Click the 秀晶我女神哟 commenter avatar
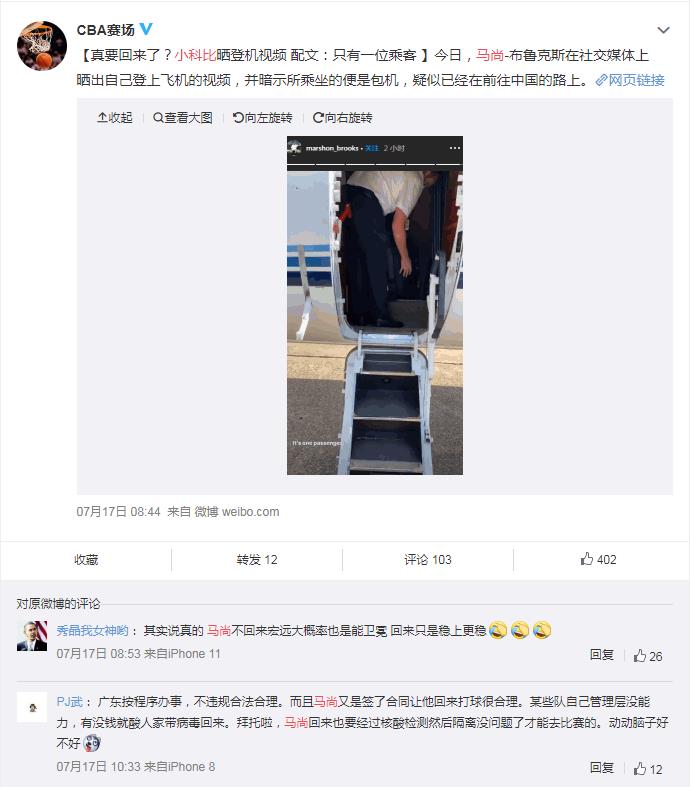Viewport: 690px width, 787px height. coord(32,636)
